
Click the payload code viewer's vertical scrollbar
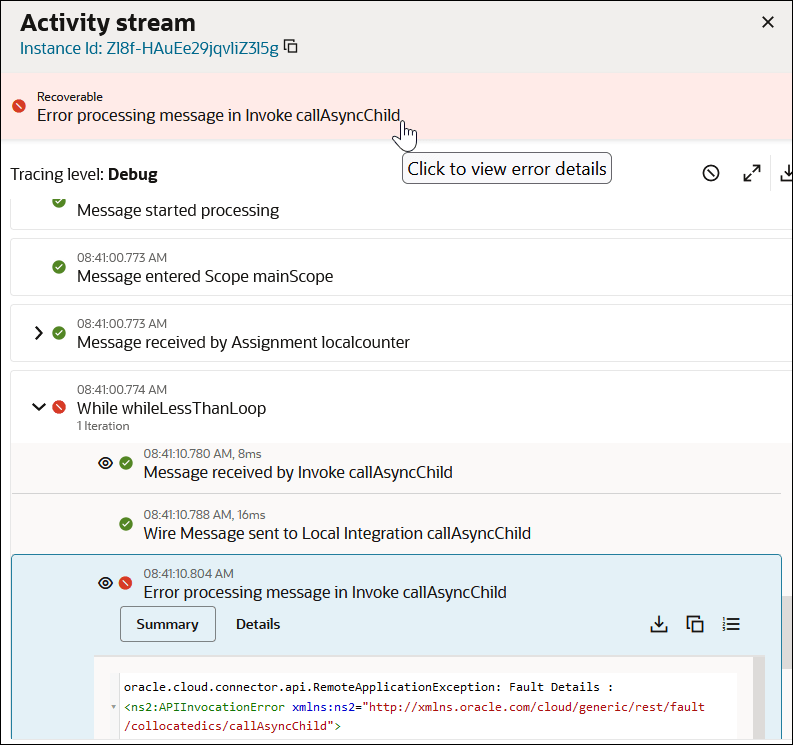[x=759, y=698]
